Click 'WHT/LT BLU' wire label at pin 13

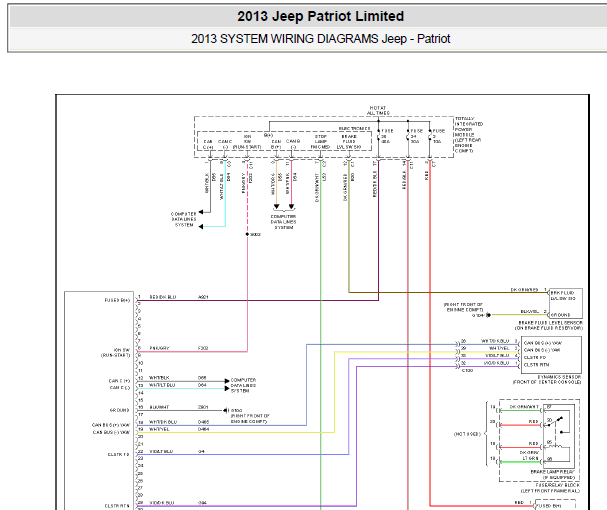(162, 385)
